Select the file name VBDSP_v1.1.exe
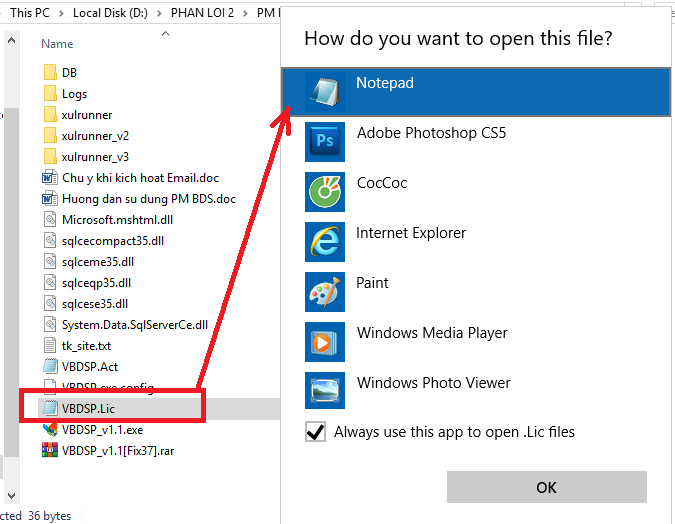The image size is (675, 524). [102, 429]
